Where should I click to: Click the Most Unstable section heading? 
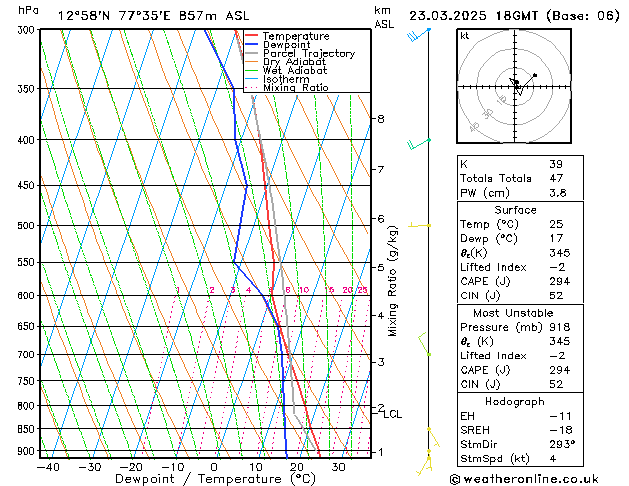(x=513, y=313)
